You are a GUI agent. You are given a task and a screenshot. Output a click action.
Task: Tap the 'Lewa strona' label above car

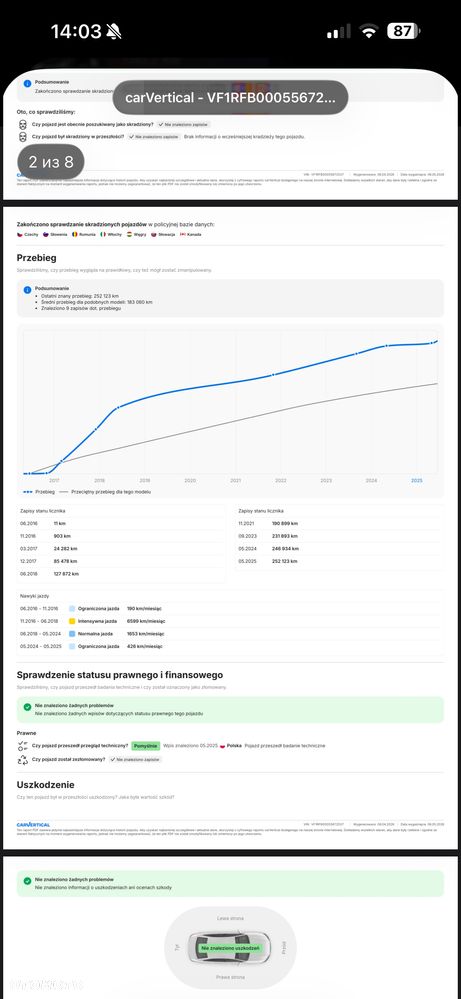pos(229,918)
